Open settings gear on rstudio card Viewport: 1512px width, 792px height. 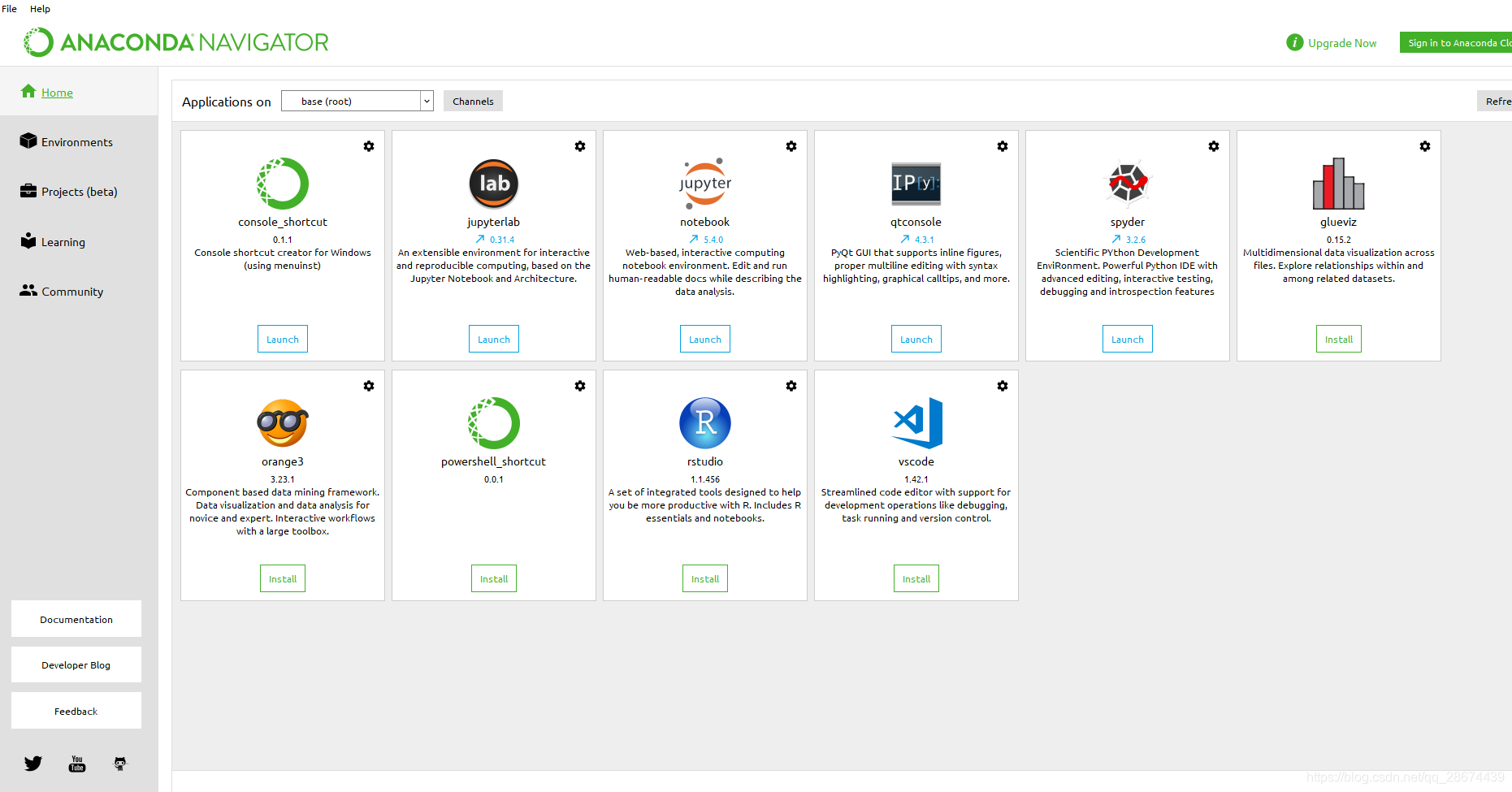[x=791, y=386]
